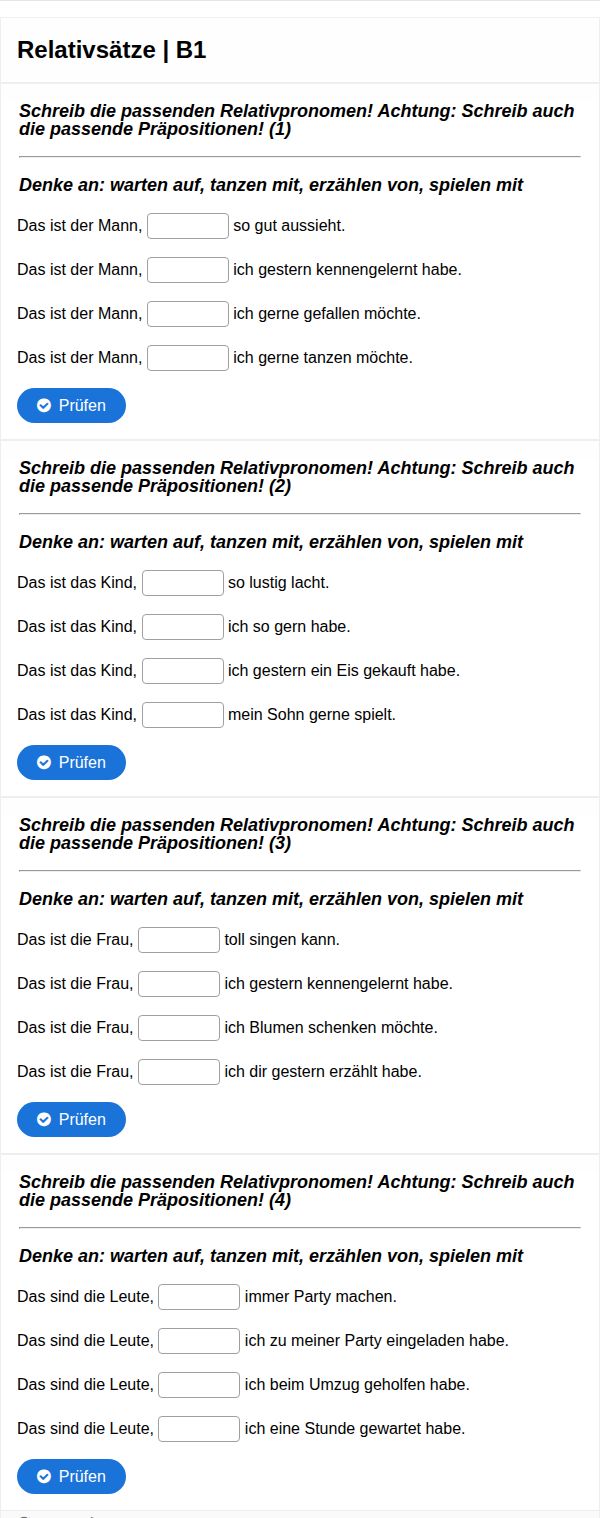Click the blank before "ich eine Stunde gewartet habe"

click(x=199, y=1429)
